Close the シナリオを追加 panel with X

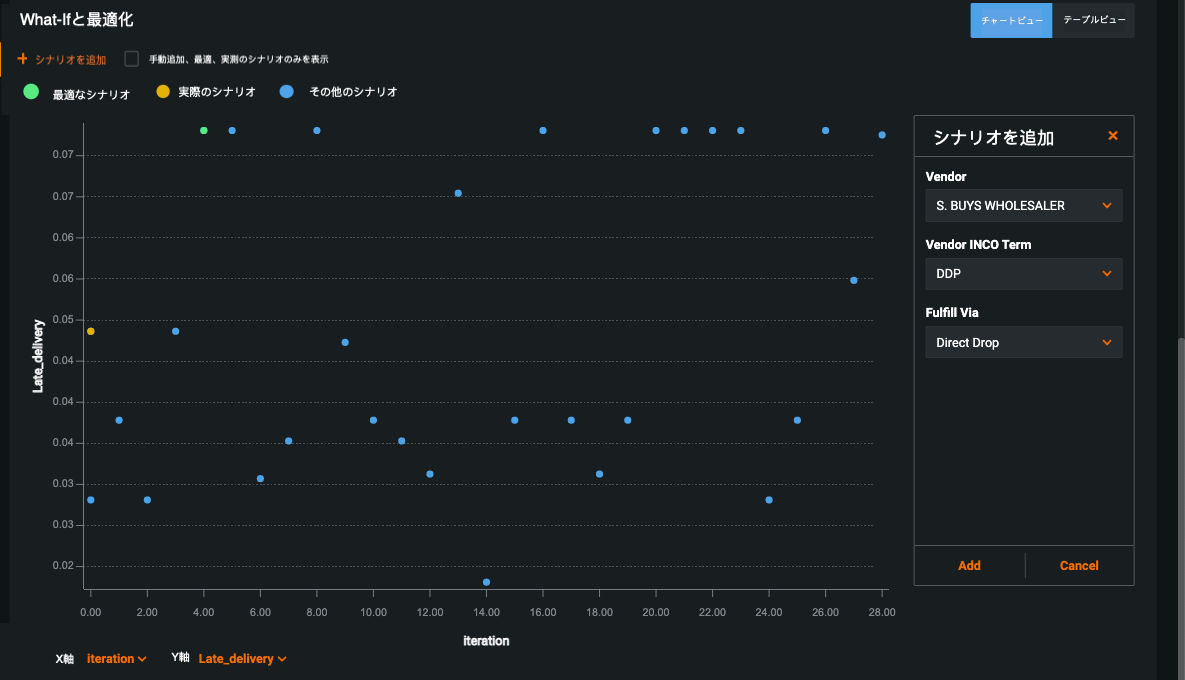[x=1113, y=136]
